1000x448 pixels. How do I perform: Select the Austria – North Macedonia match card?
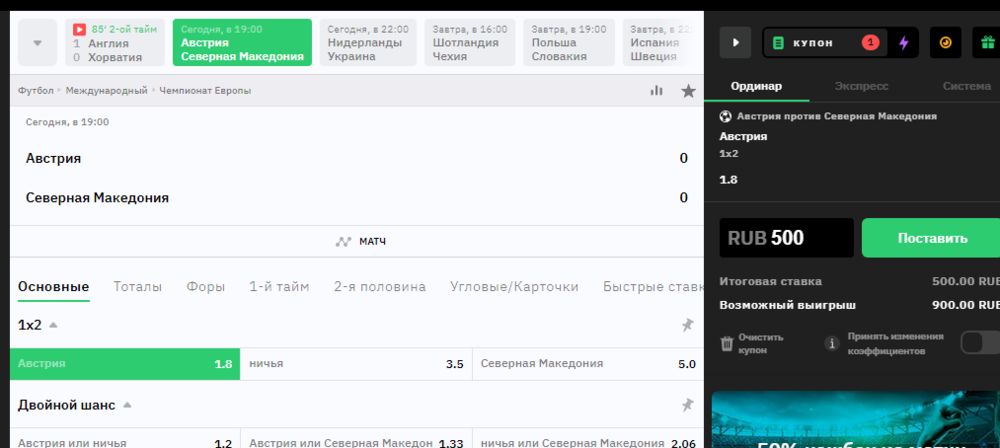pyautogui.click(x=242, y=43)
